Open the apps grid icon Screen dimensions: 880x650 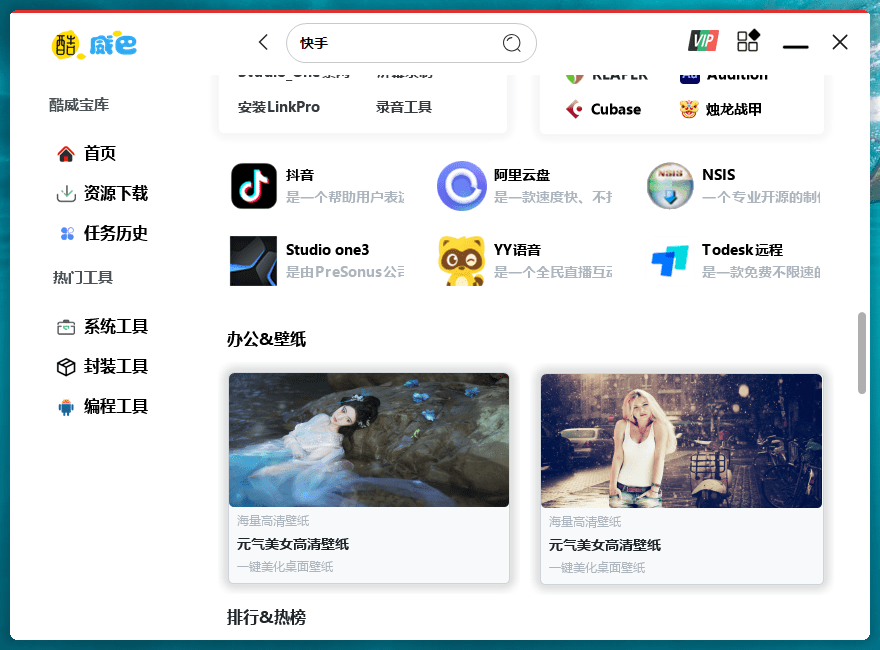pos(748,40)
